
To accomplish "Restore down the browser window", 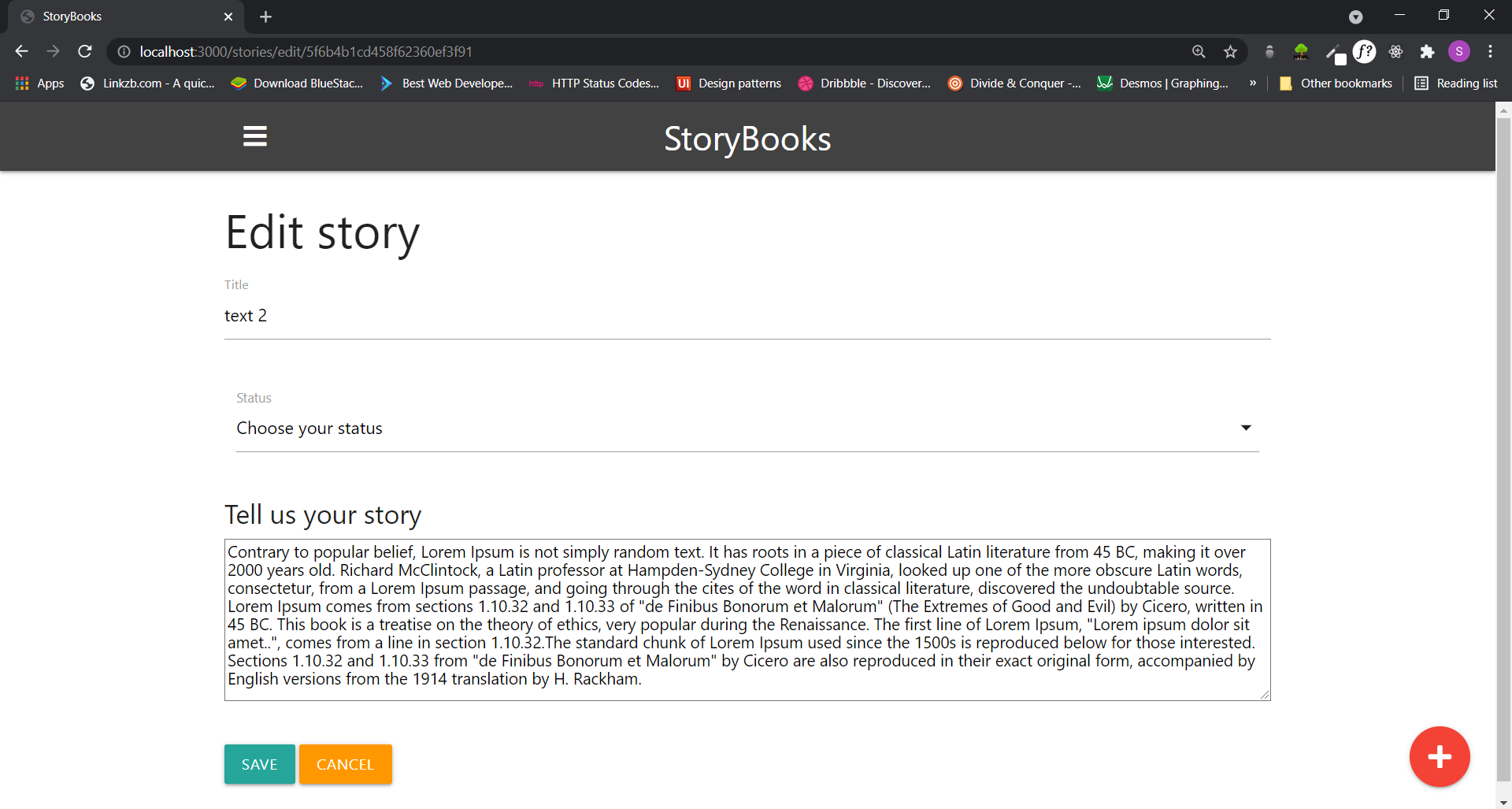I will click(x=1443, y=15).
